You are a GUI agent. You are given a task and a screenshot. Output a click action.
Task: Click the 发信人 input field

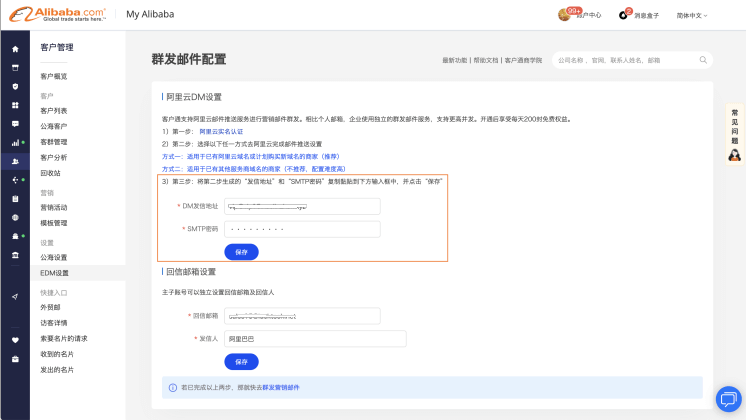point(315,339)
